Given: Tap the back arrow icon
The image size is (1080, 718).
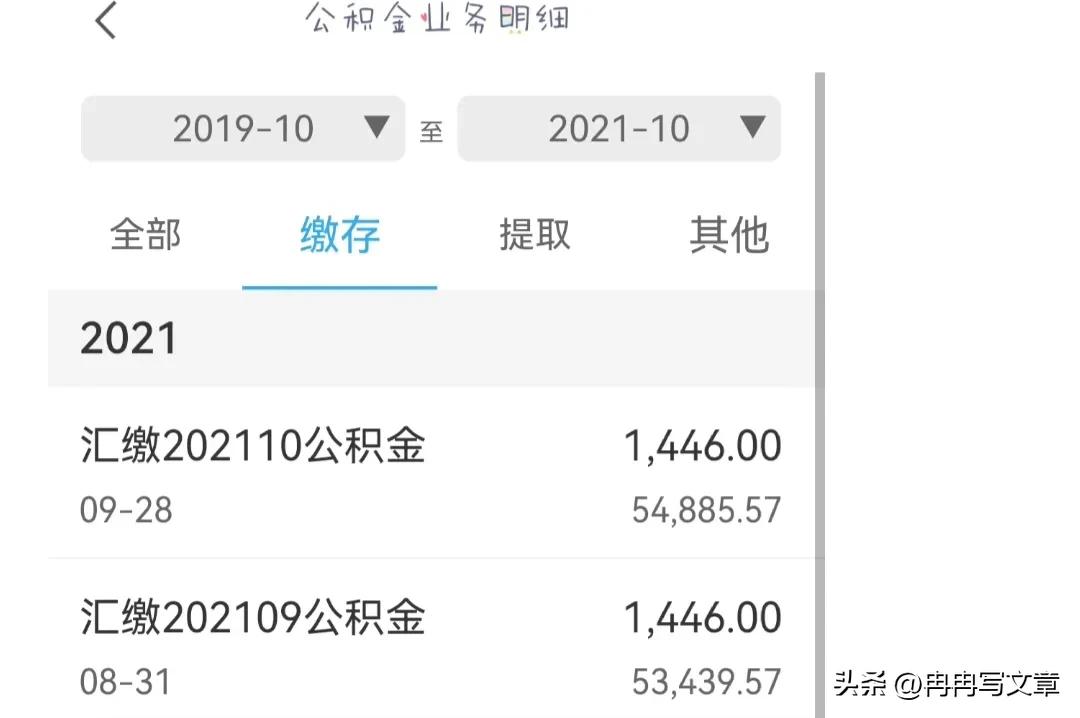Looking at the screenshot, I should (x=107, y=20).
